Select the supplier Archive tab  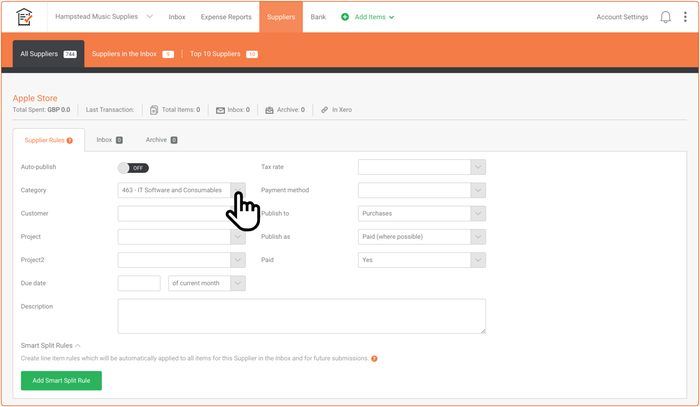pos(161,140)
